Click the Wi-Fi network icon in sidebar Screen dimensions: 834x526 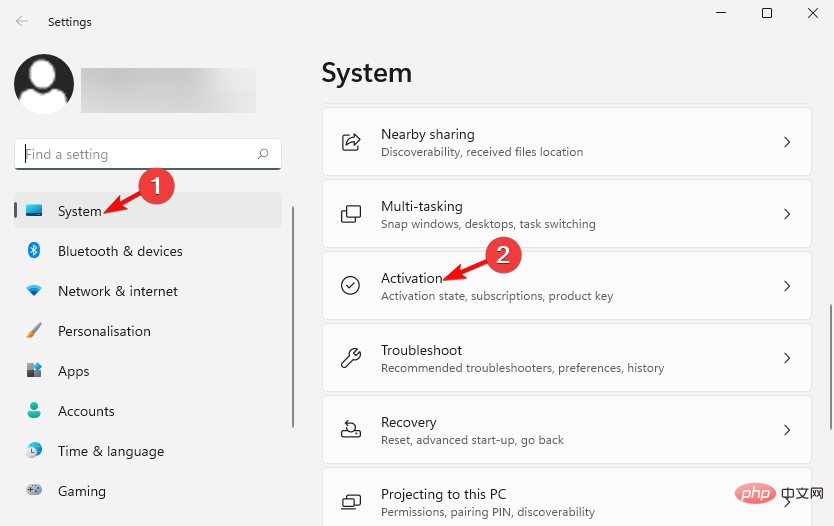point(34,291)
